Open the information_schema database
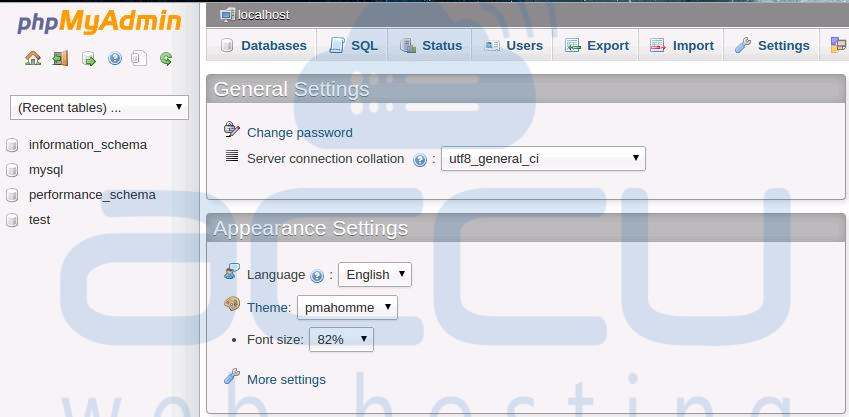This screenshot has height=417, width=849. tap(88, 145)
